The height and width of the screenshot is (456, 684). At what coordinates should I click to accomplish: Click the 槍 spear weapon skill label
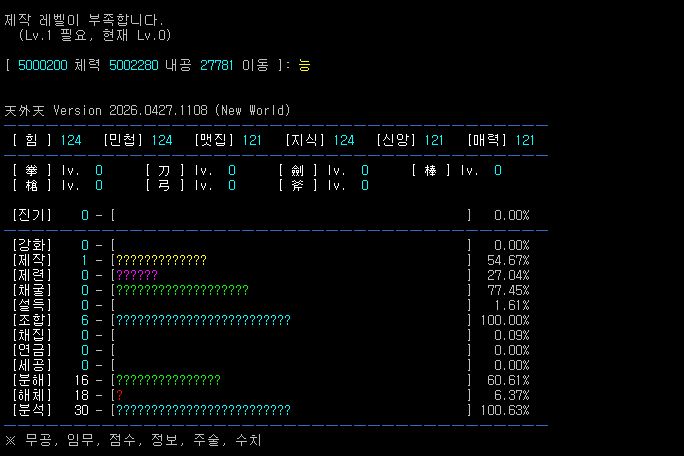coord(31,185)
